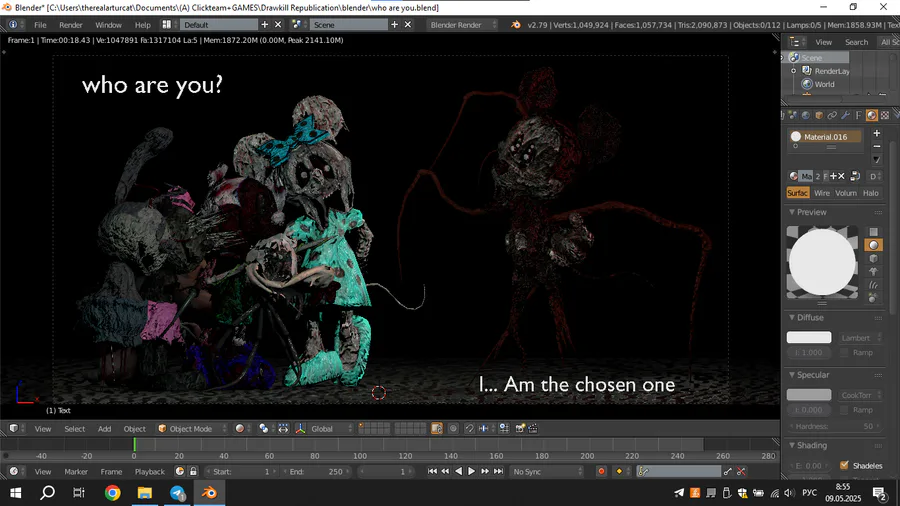Enable the Diffuse Ramp checkbox

point(844,352)
